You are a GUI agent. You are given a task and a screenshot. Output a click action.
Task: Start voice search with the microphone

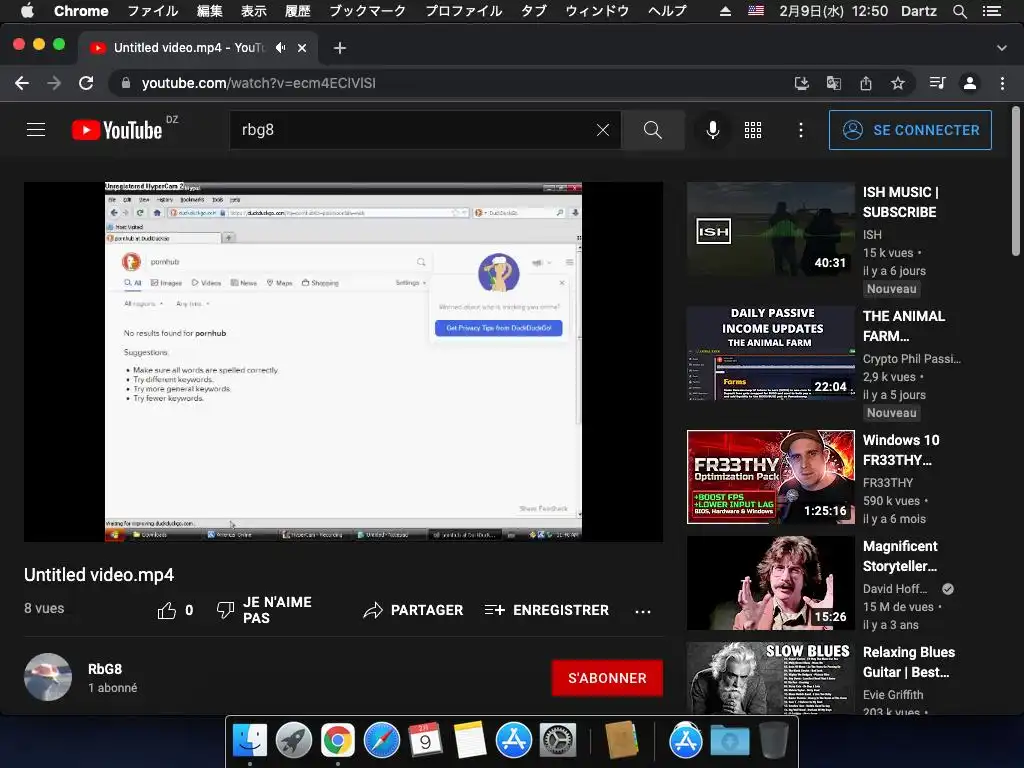point(712,130)
